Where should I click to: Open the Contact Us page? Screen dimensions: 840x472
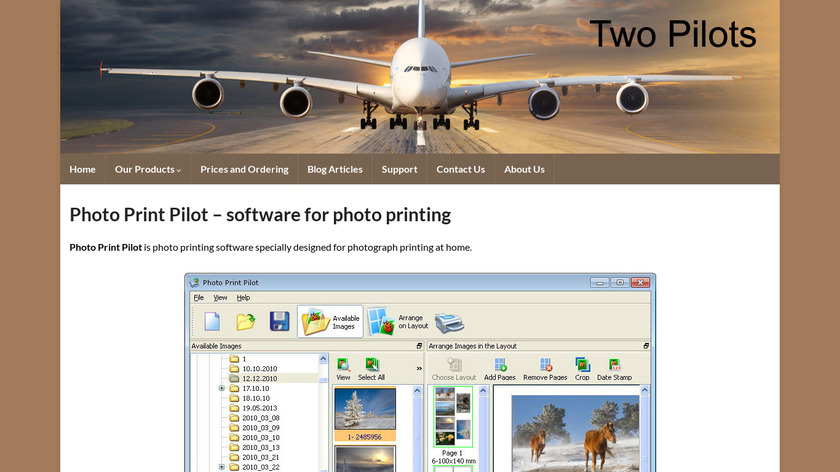coord(461,169)
